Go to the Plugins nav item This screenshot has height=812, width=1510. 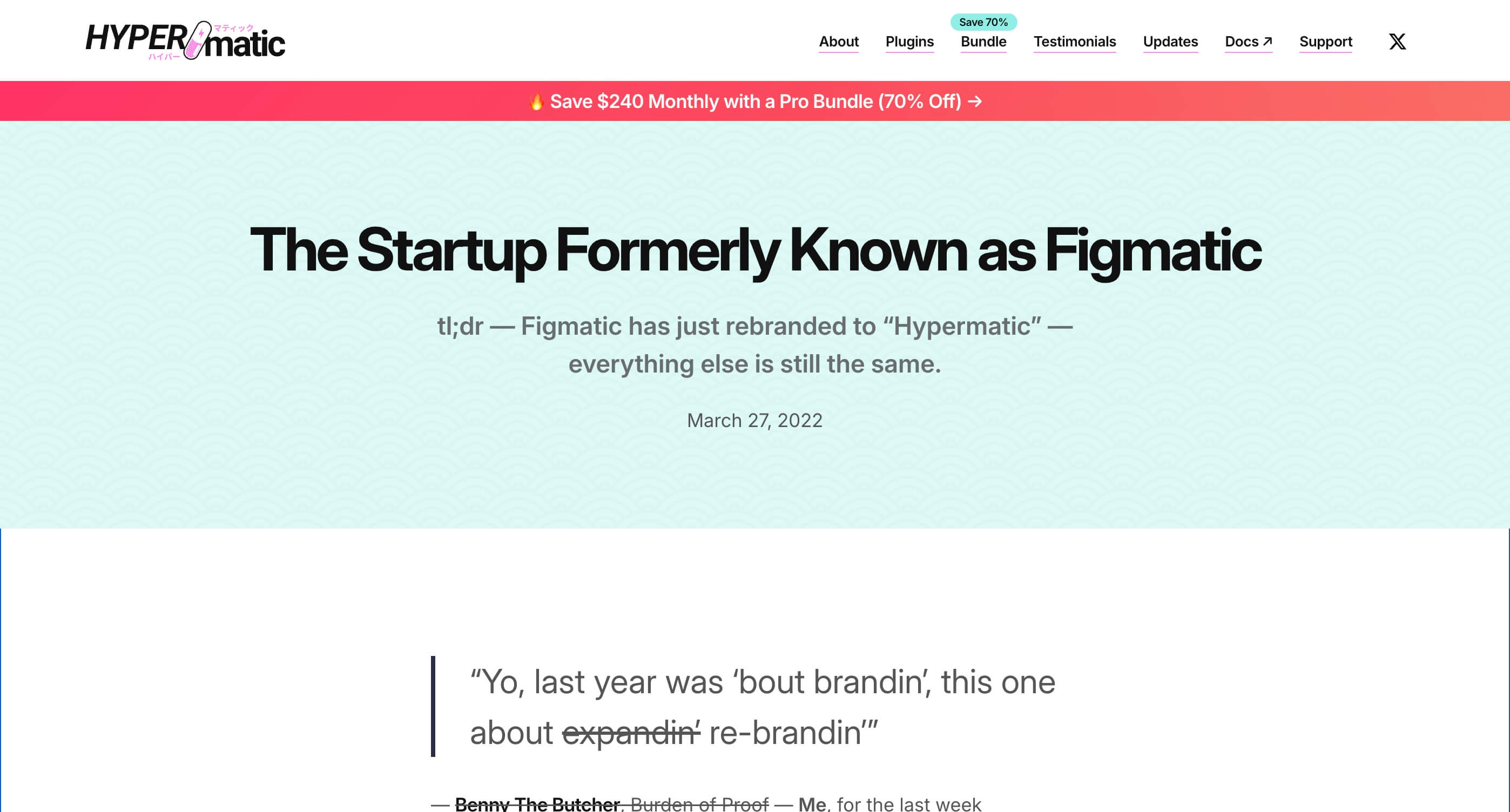pos(909,42)
